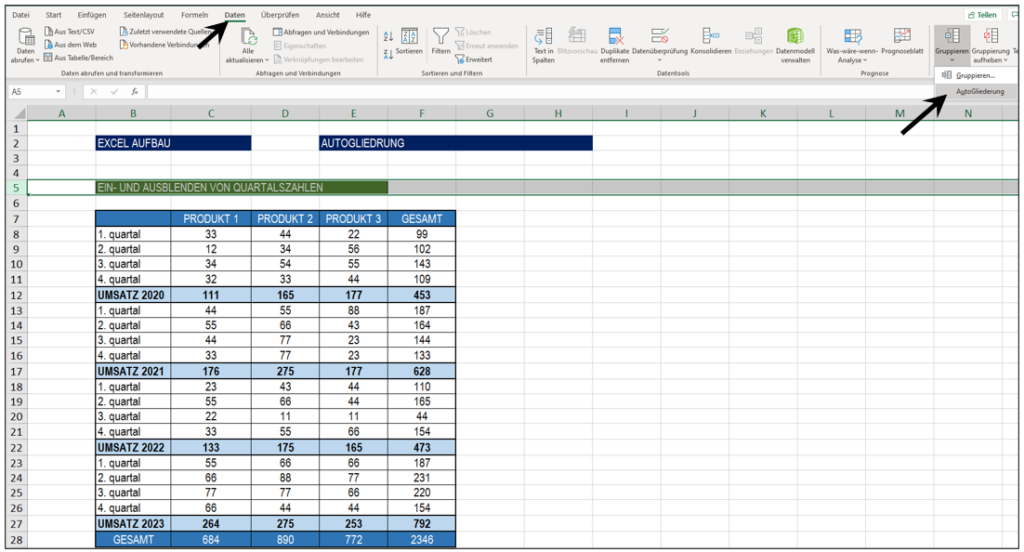Select row 12 header
This screenshot has width=1024, height=552.
pos(16,295)
